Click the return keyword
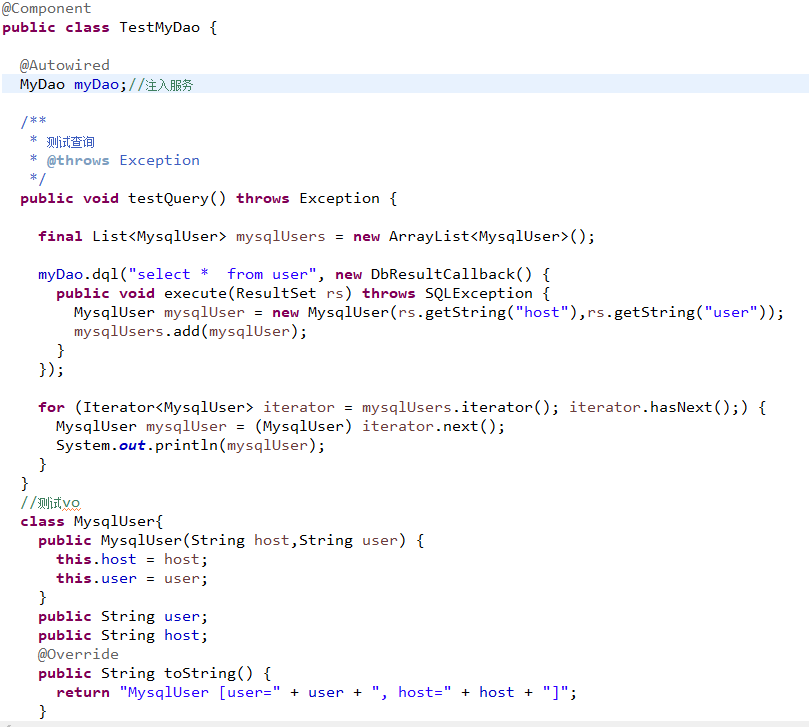The height and width of the screenshot is (727, 809). click(83, 692)
